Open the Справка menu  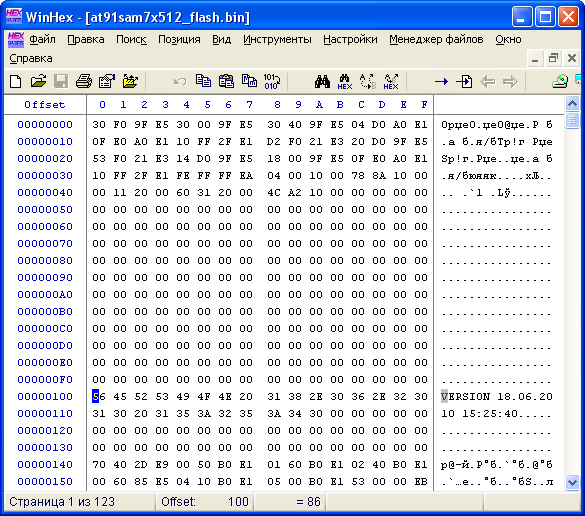pos(31,58)
